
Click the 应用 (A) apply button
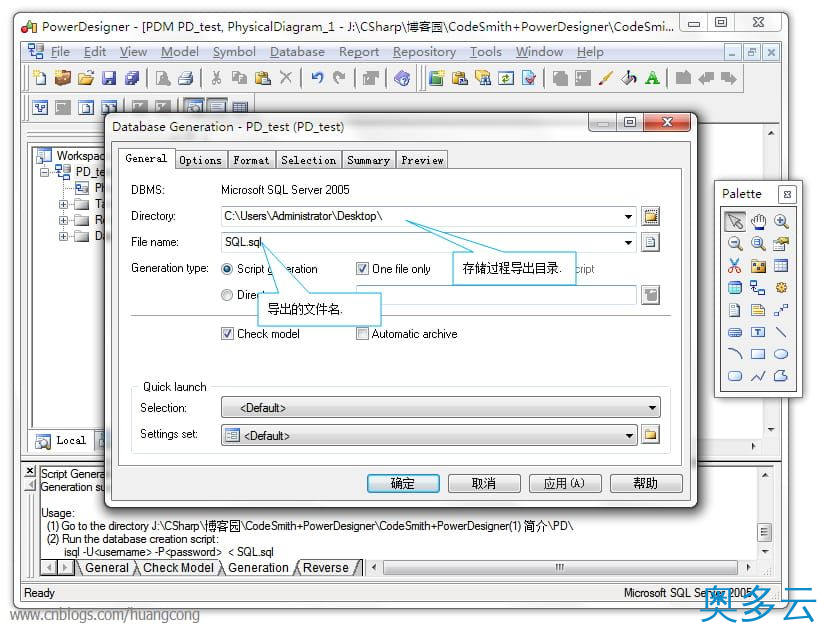[565, 483]
